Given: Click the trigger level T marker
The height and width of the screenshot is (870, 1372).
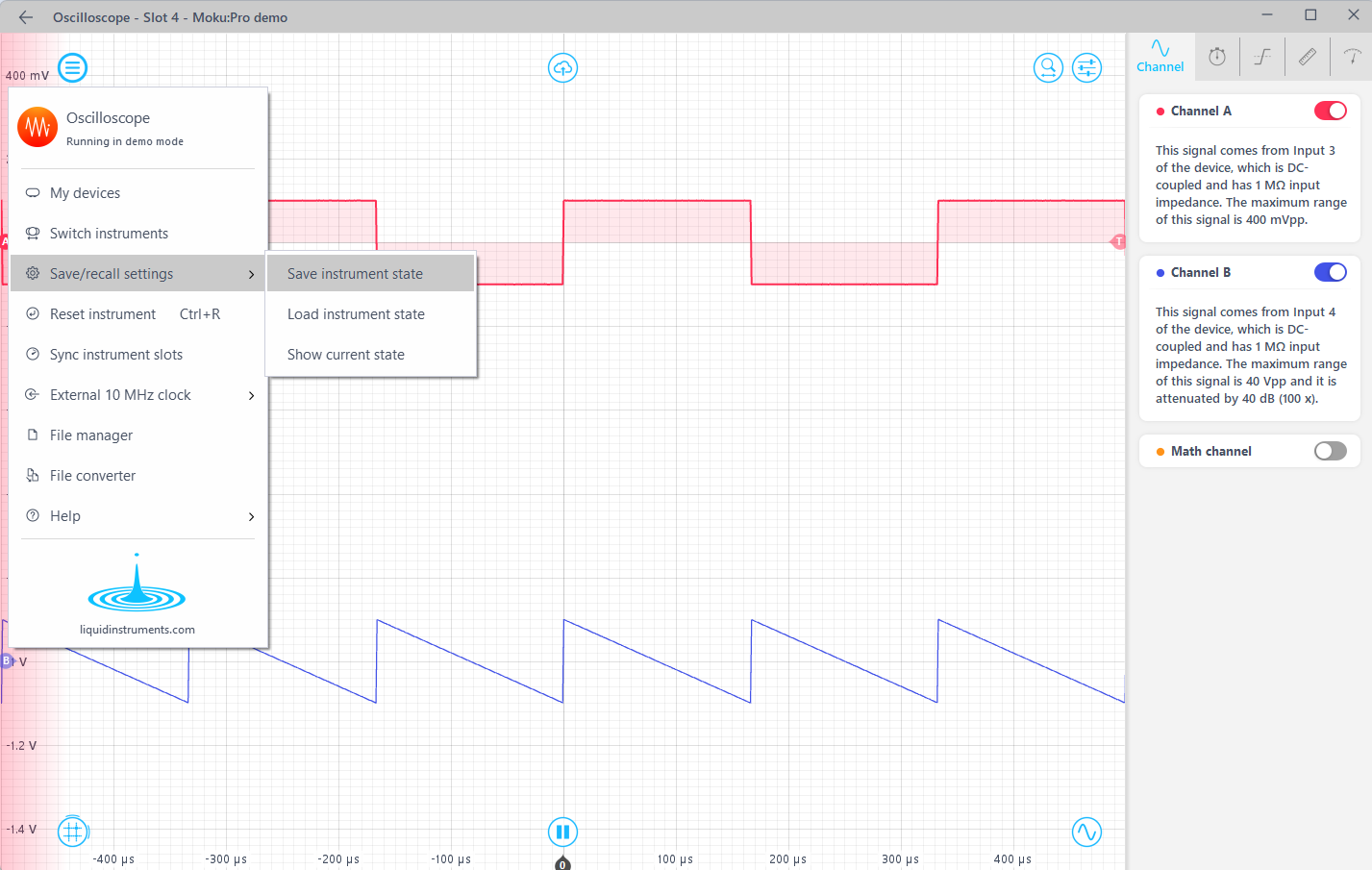Looking at the screenshot, I should (1118, 241).
